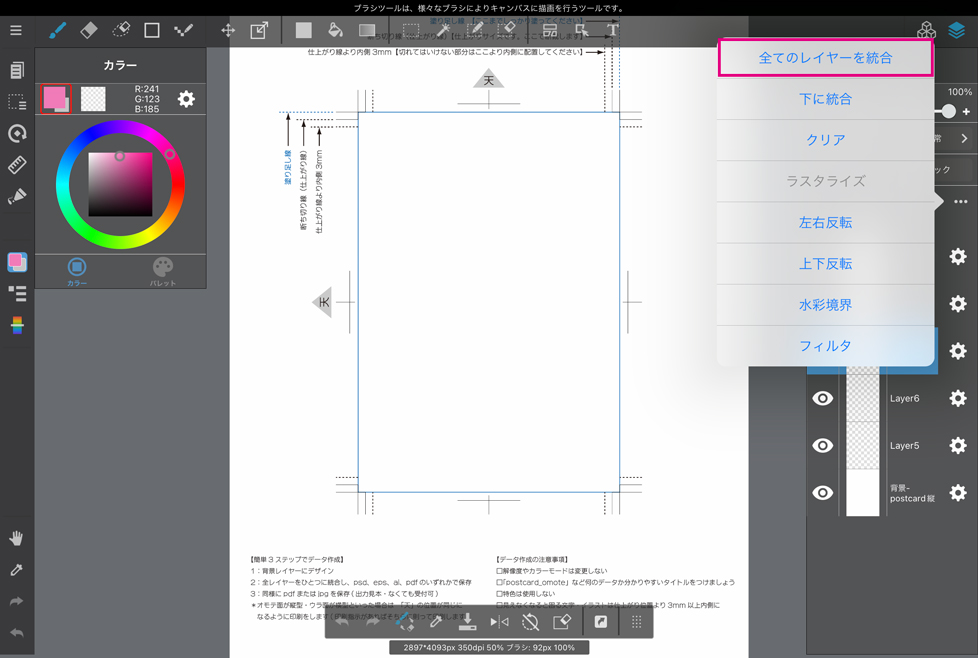This screenshot has height=658, width=978.
Task: Select the Eraser tool
Action: 89,30
